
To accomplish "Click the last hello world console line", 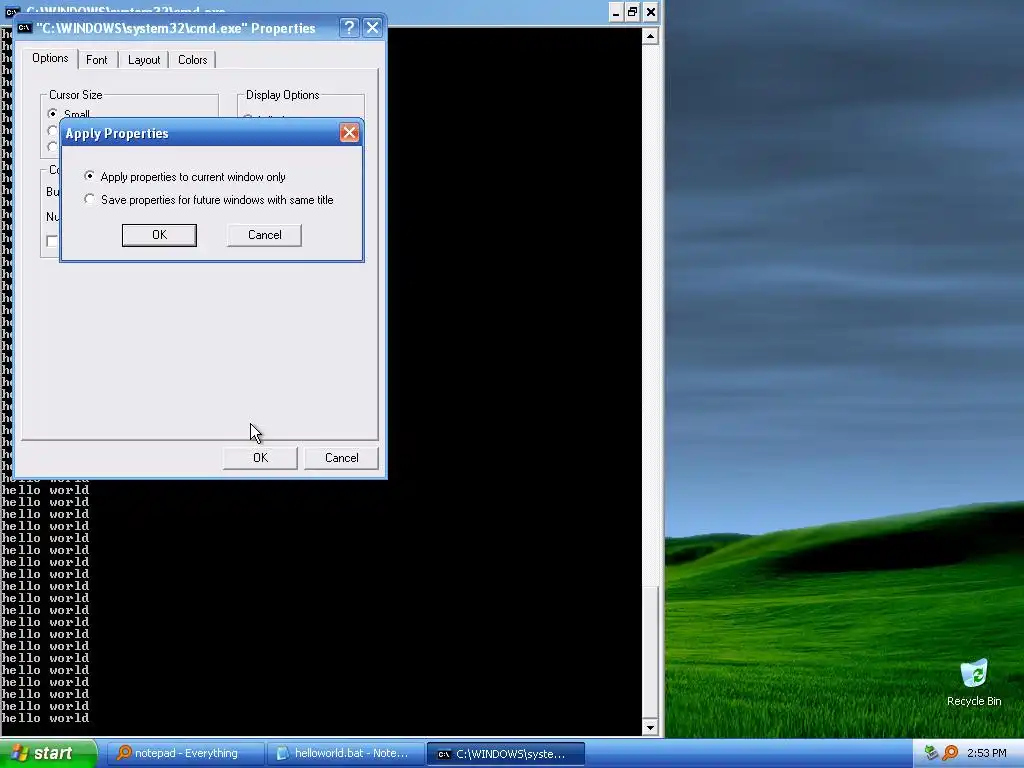I will click(45, 718).
